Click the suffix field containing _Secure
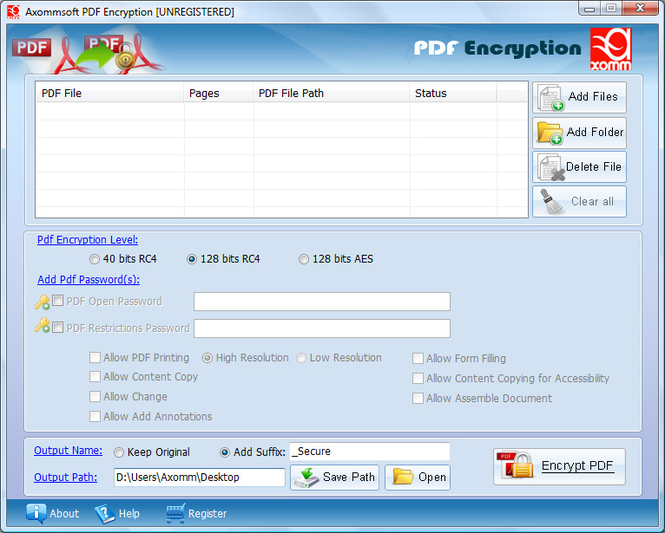665x533 pixels. tap(370, 452)
